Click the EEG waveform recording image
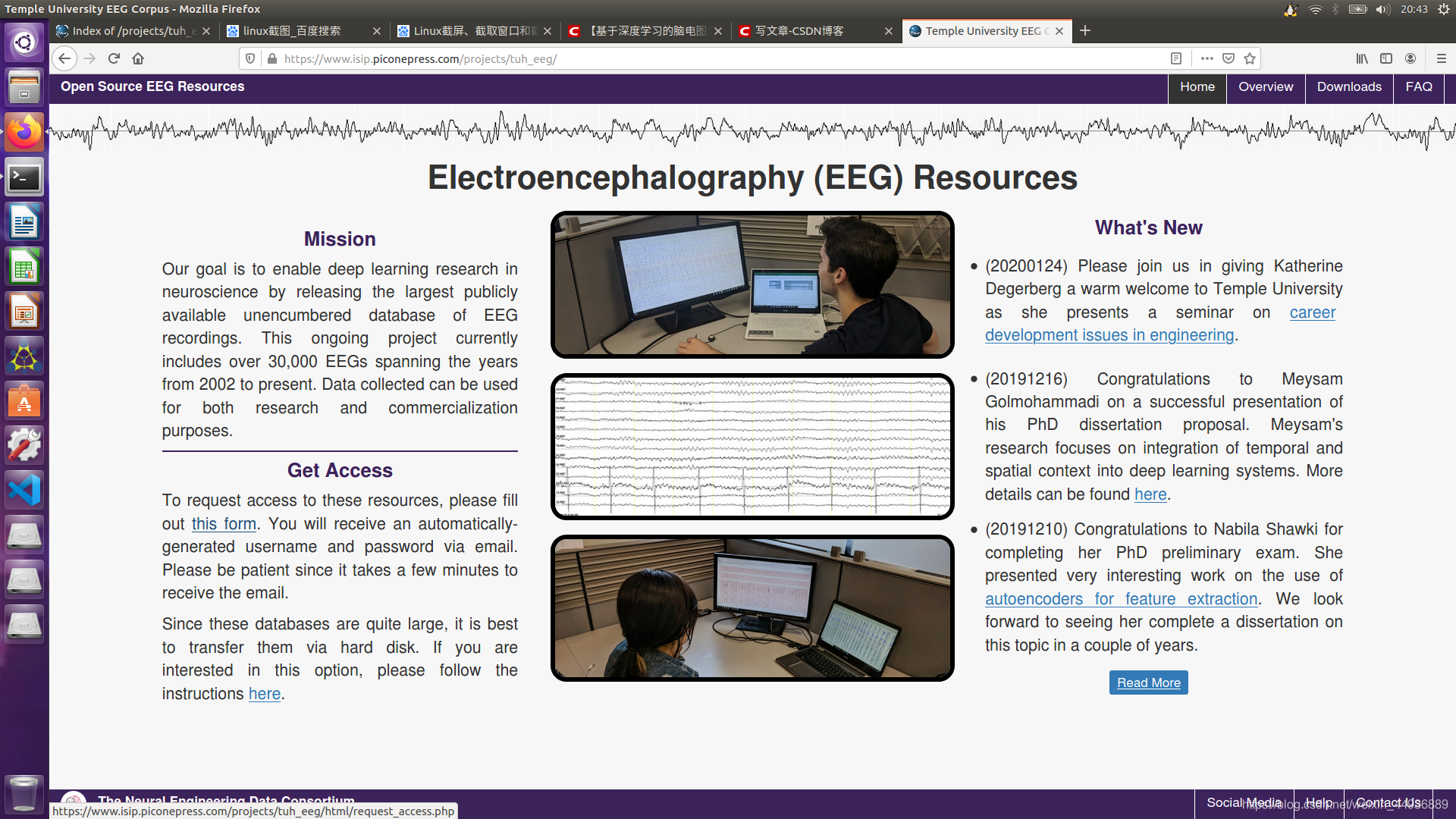The height and width of the screenshot is (819, 1456). 752,447
